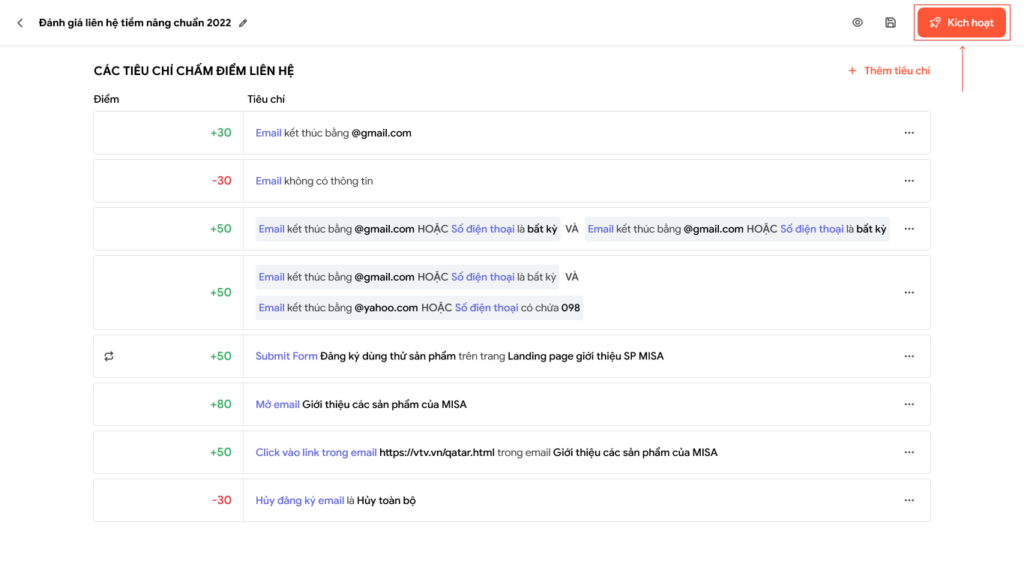Viewport: 1024px width, 576px height.
Task: Click the +80 score value
Action: pyautogui.click(x=221, y=404)
